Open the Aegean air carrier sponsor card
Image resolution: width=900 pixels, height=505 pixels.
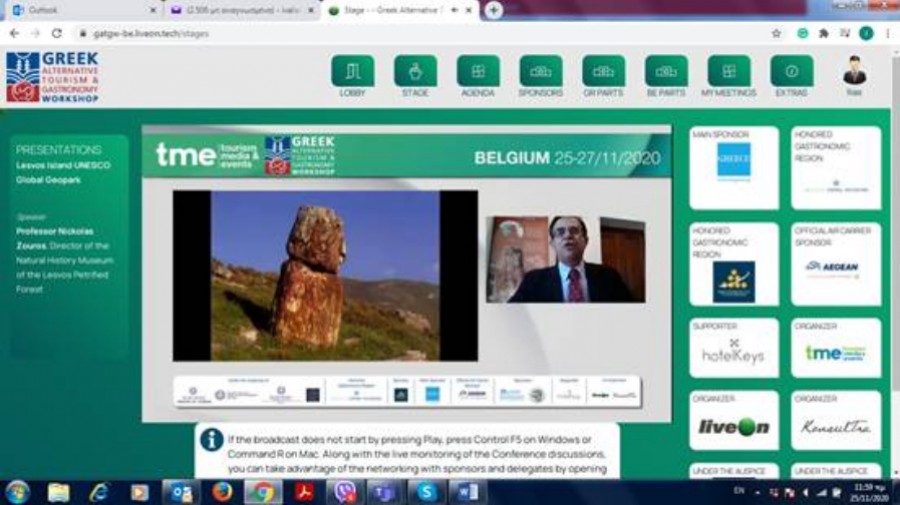point(836,264)
